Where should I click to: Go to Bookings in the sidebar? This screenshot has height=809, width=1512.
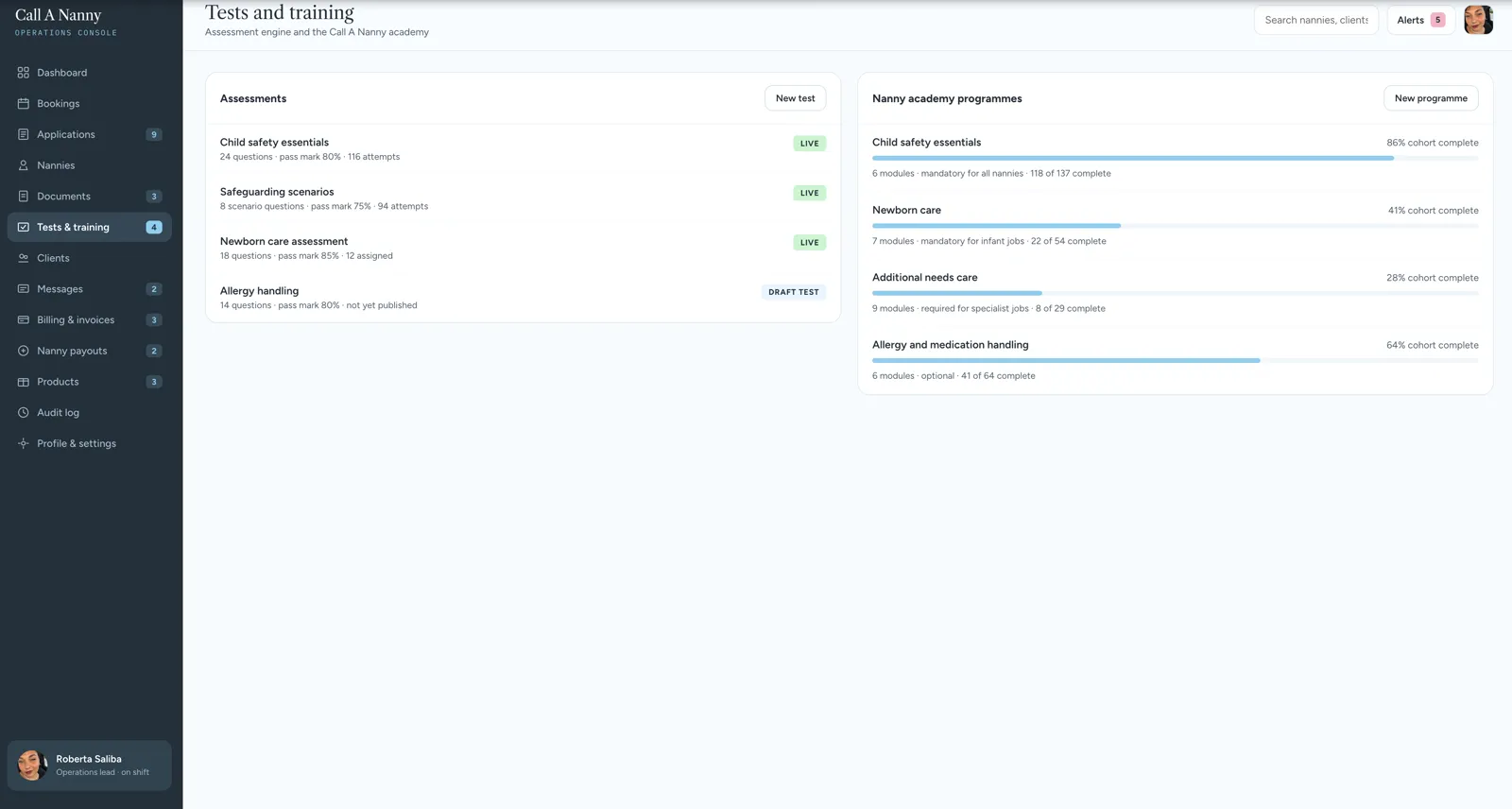click(x=90, y=104)
